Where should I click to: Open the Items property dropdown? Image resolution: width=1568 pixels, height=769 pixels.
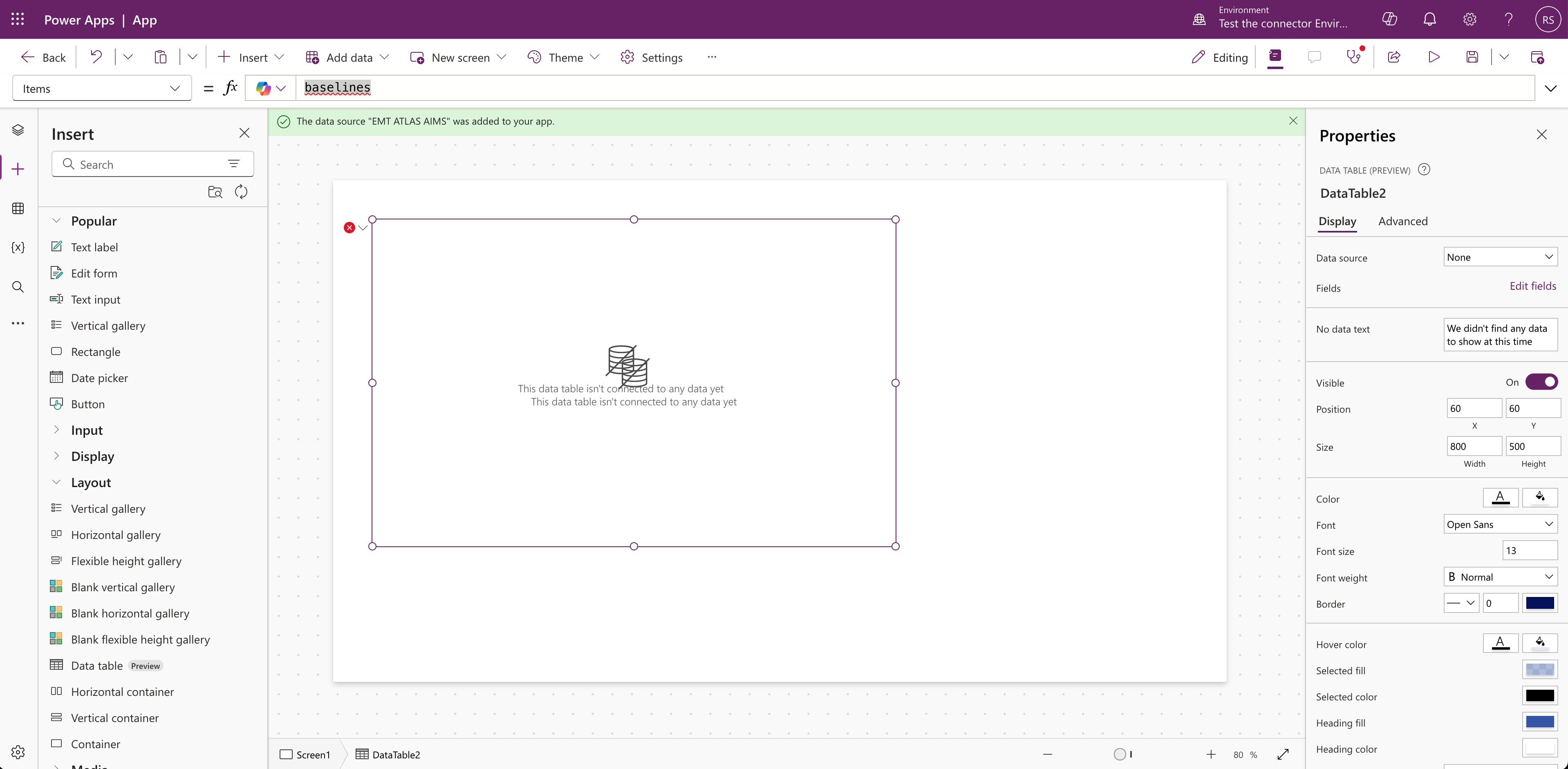(x=102, y=89)
